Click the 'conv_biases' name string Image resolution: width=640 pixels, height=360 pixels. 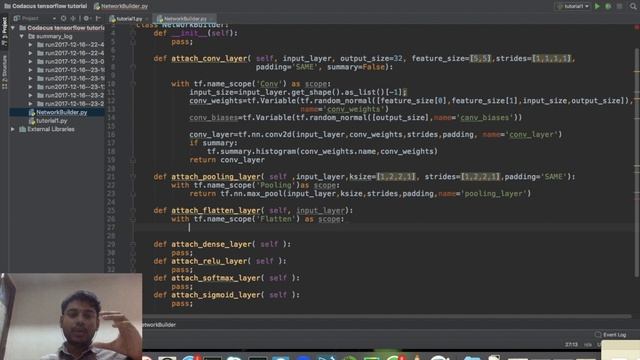coord(485,118)
